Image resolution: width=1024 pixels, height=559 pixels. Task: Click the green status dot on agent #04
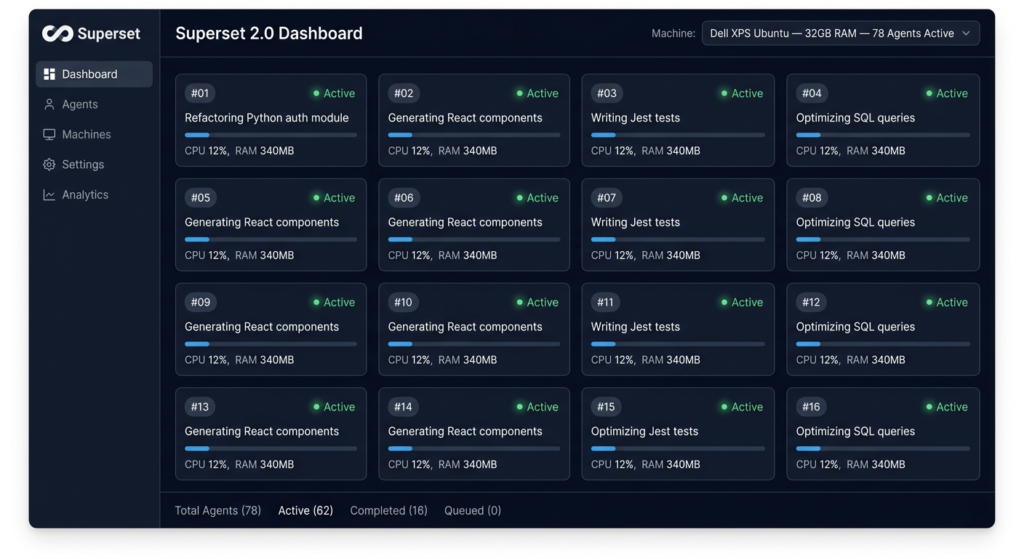click(x=929, y=93)
